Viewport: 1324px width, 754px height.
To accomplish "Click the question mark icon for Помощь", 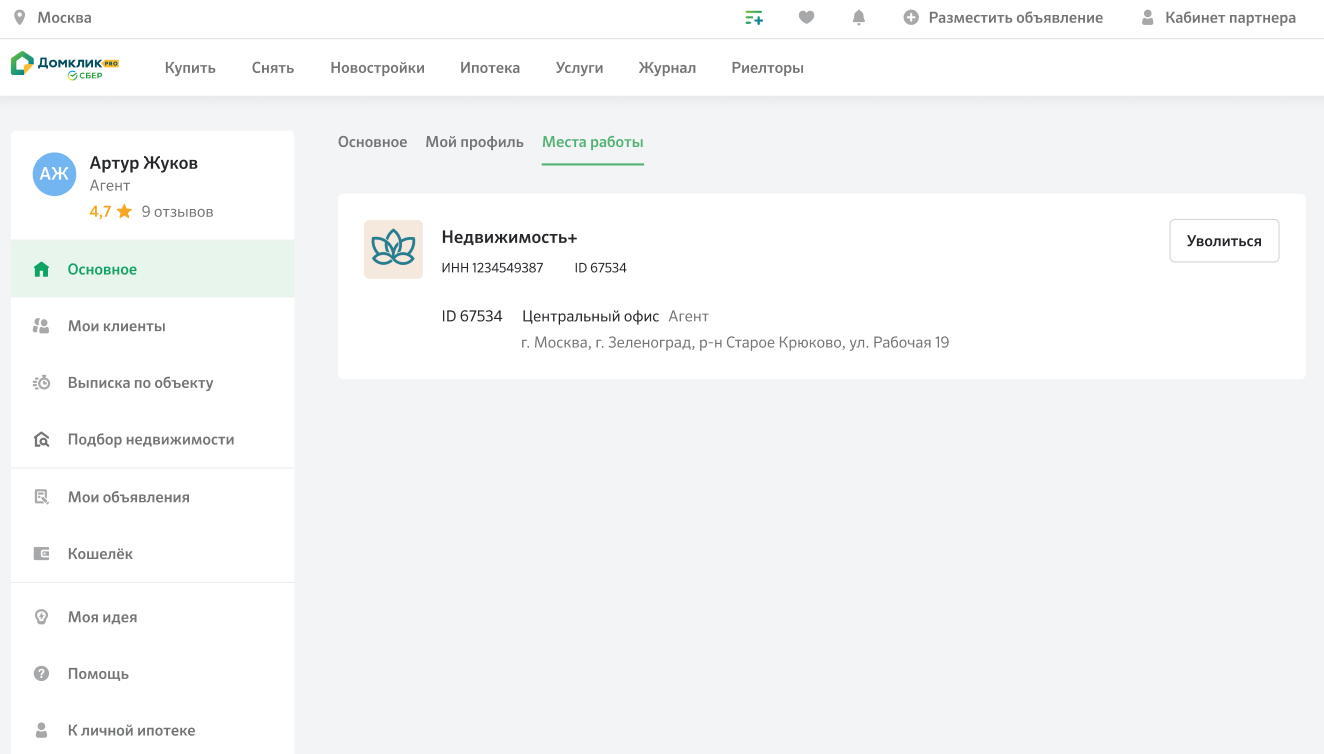I will click(x=41, y=674).
